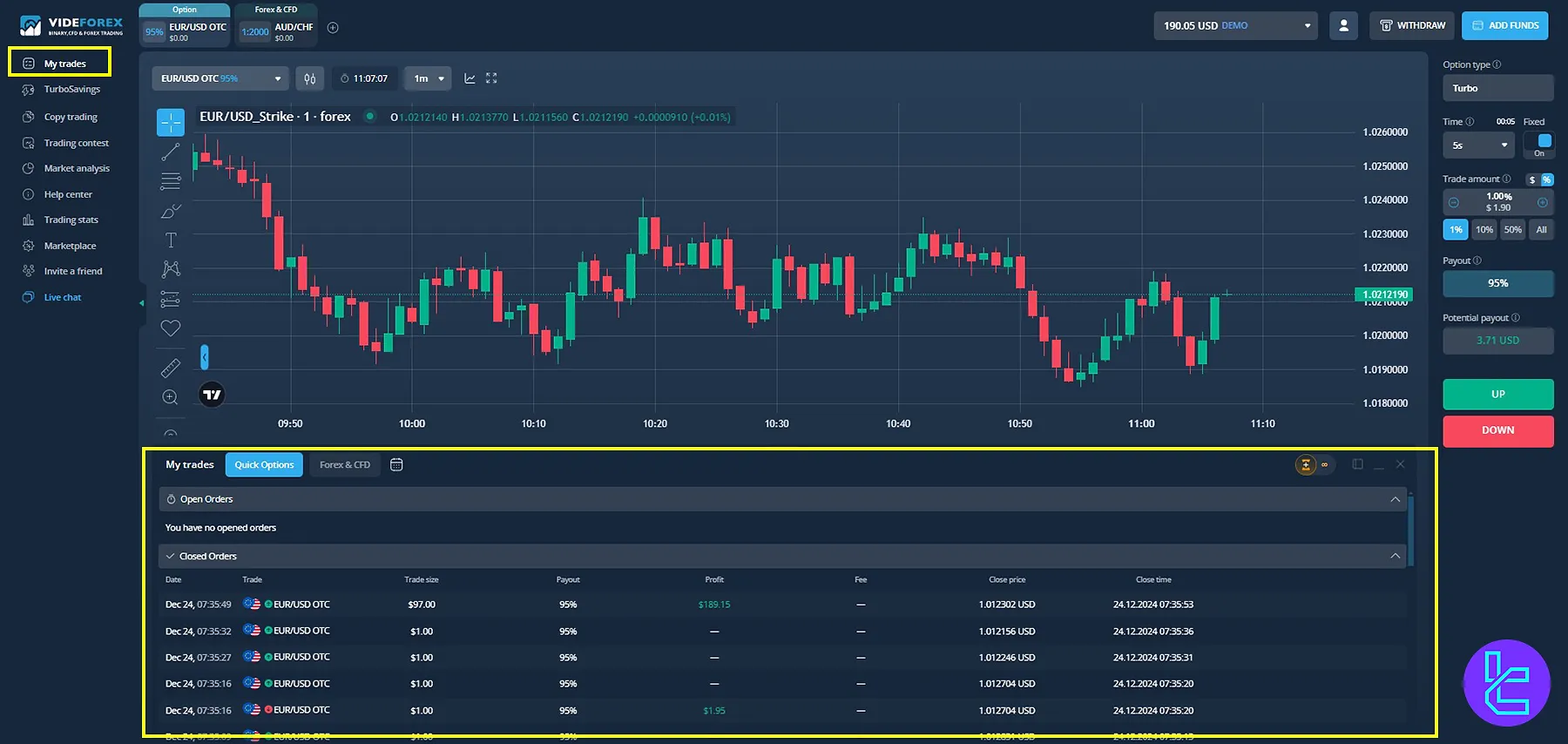This screenshot has height=744, width=1568.
Task: Select the 1% amount preset
Action: pyautogui.click(x=1456, y=230)
